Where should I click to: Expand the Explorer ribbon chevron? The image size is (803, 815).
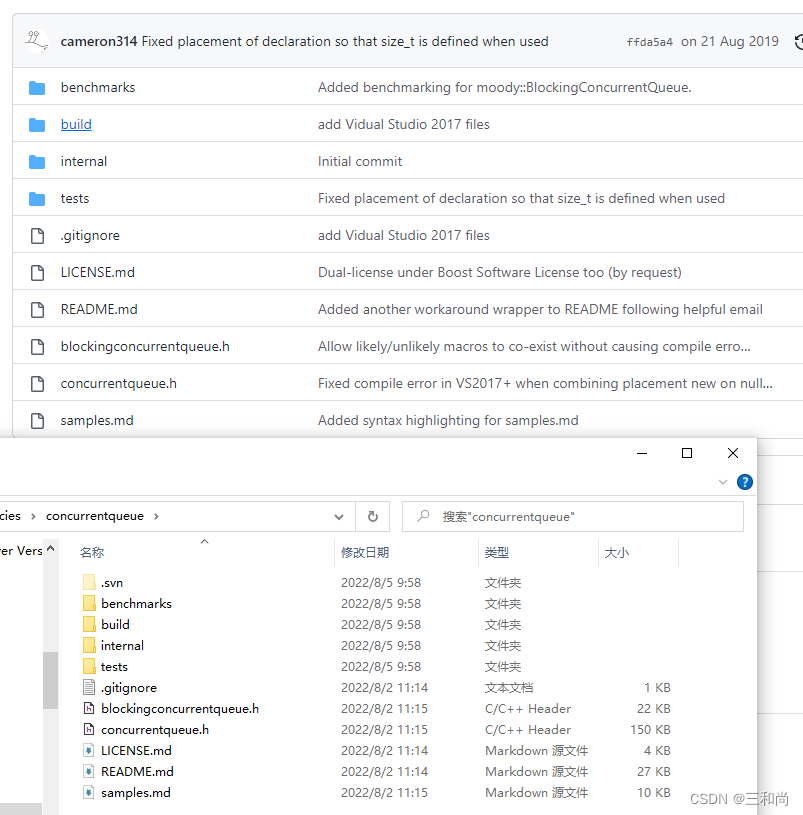723,482
